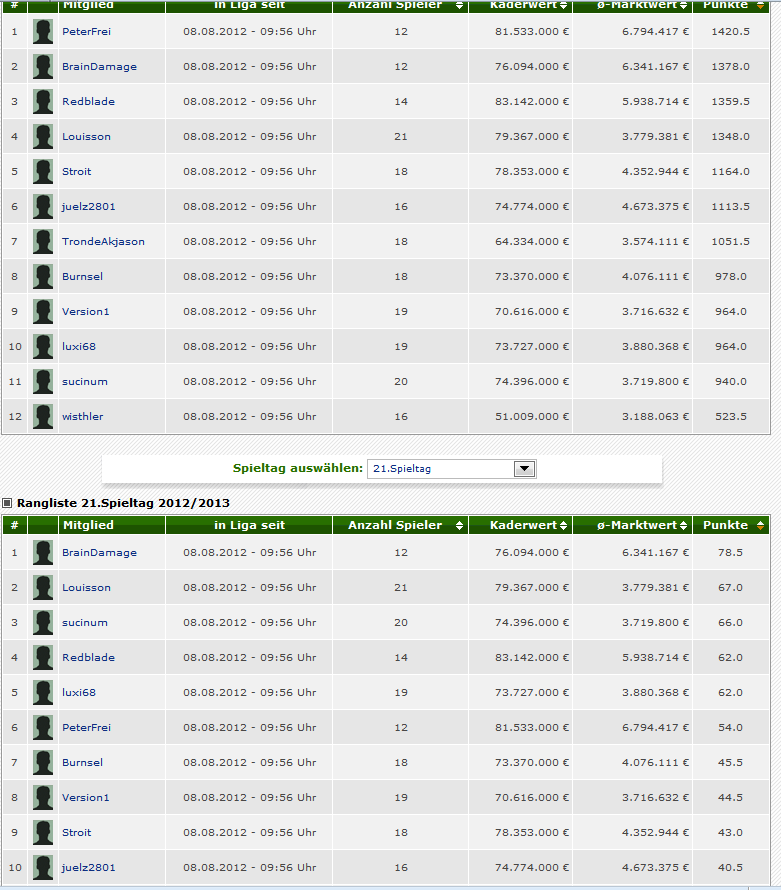
Task: Open the wisthler member link
Action: pos(82,417)
